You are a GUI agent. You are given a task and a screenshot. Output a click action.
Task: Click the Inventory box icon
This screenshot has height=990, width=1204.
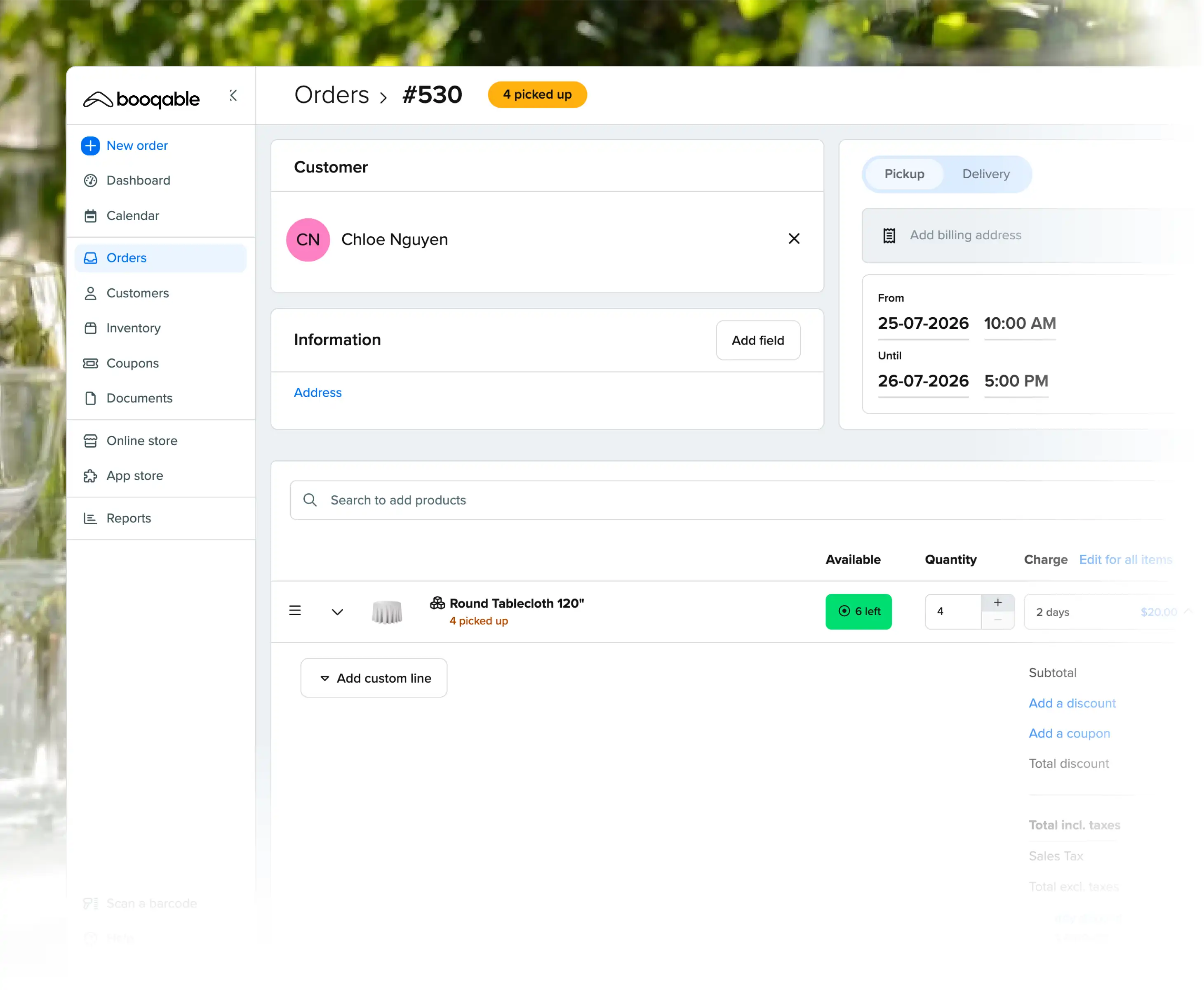click(90, 328)
